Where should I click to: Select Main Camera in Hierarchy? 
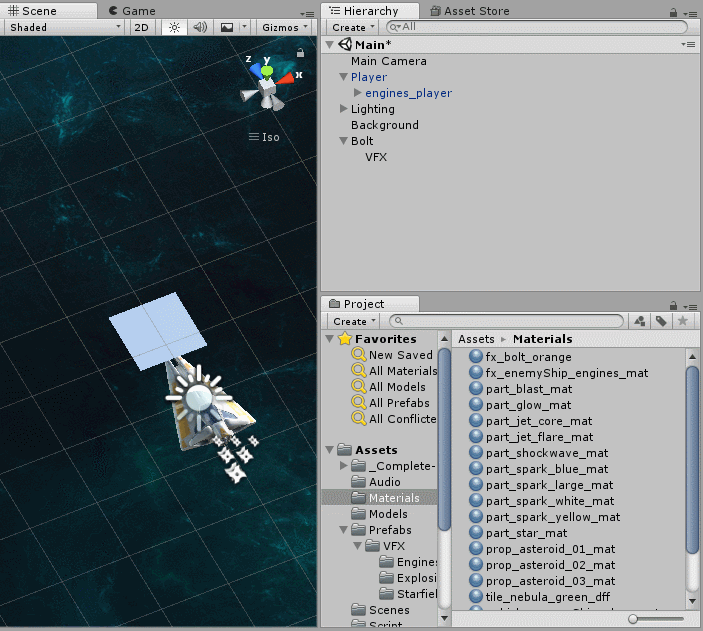click(389, 61)
